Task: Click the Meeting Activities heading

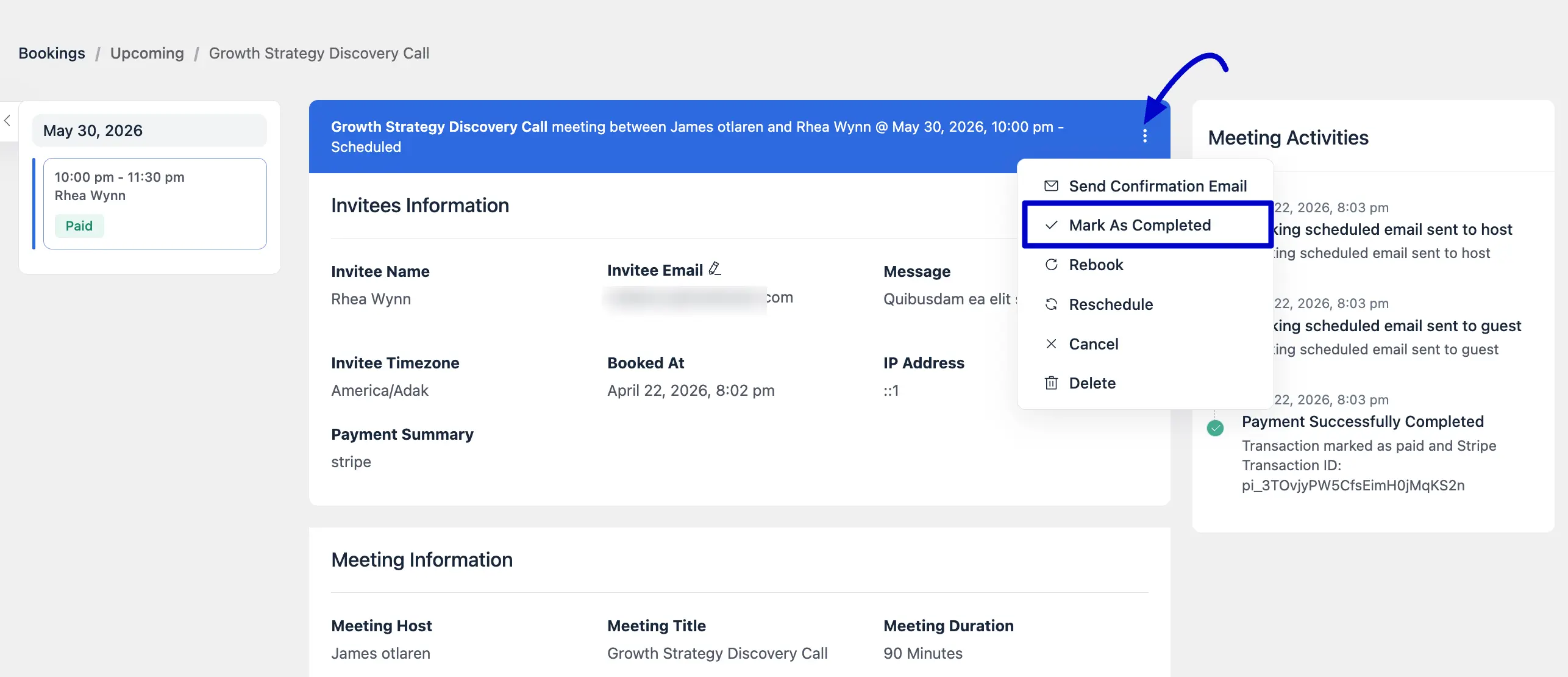Action: (x=1288, y=138)
